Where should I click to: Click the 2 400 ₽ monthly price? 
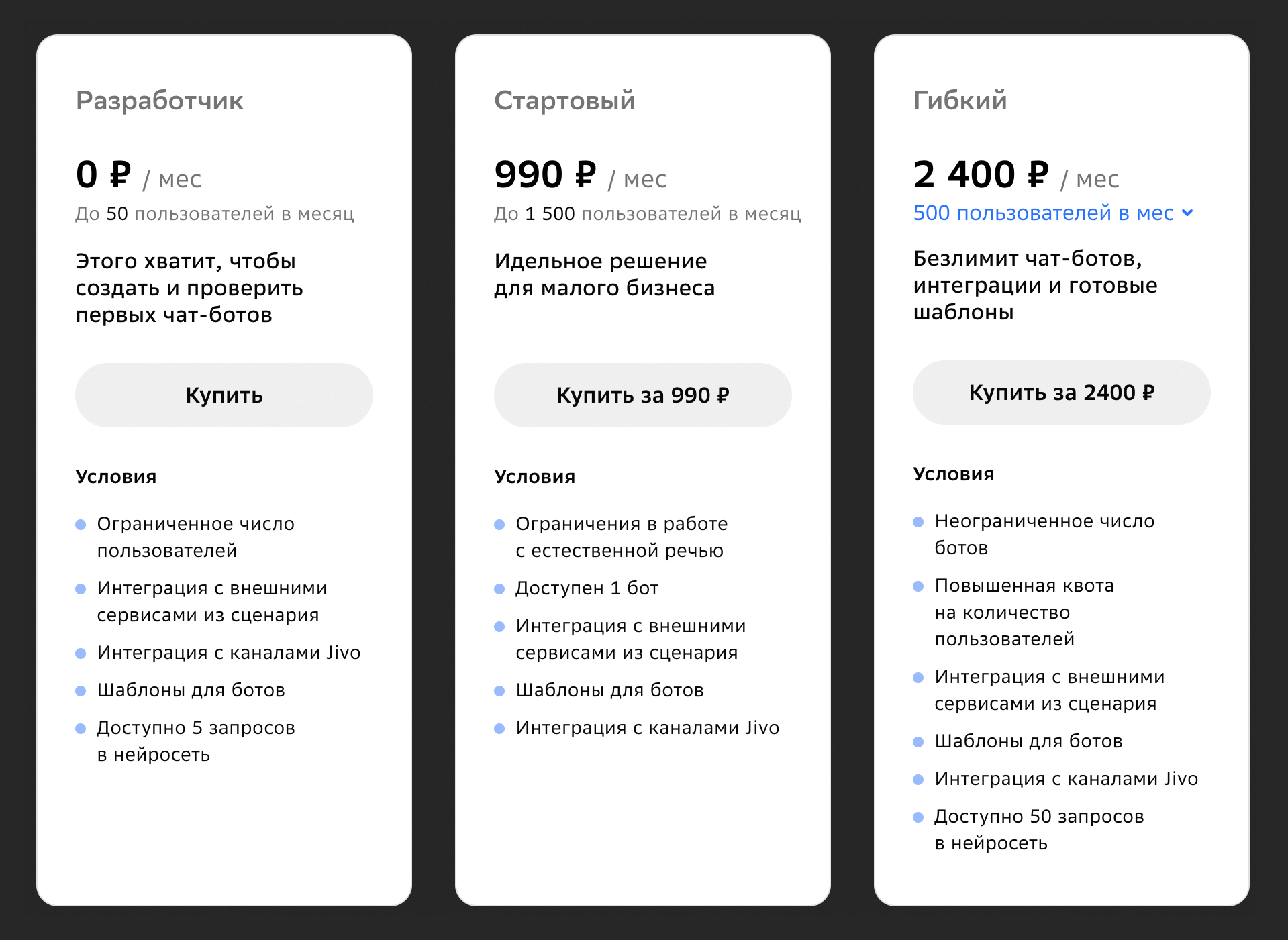pyautogui.click(x=981, y=174)
